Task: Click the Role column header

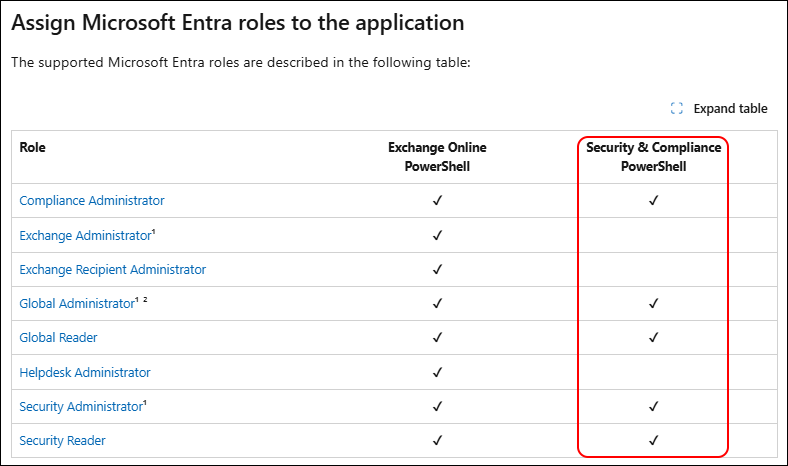Action: (33, 147)
